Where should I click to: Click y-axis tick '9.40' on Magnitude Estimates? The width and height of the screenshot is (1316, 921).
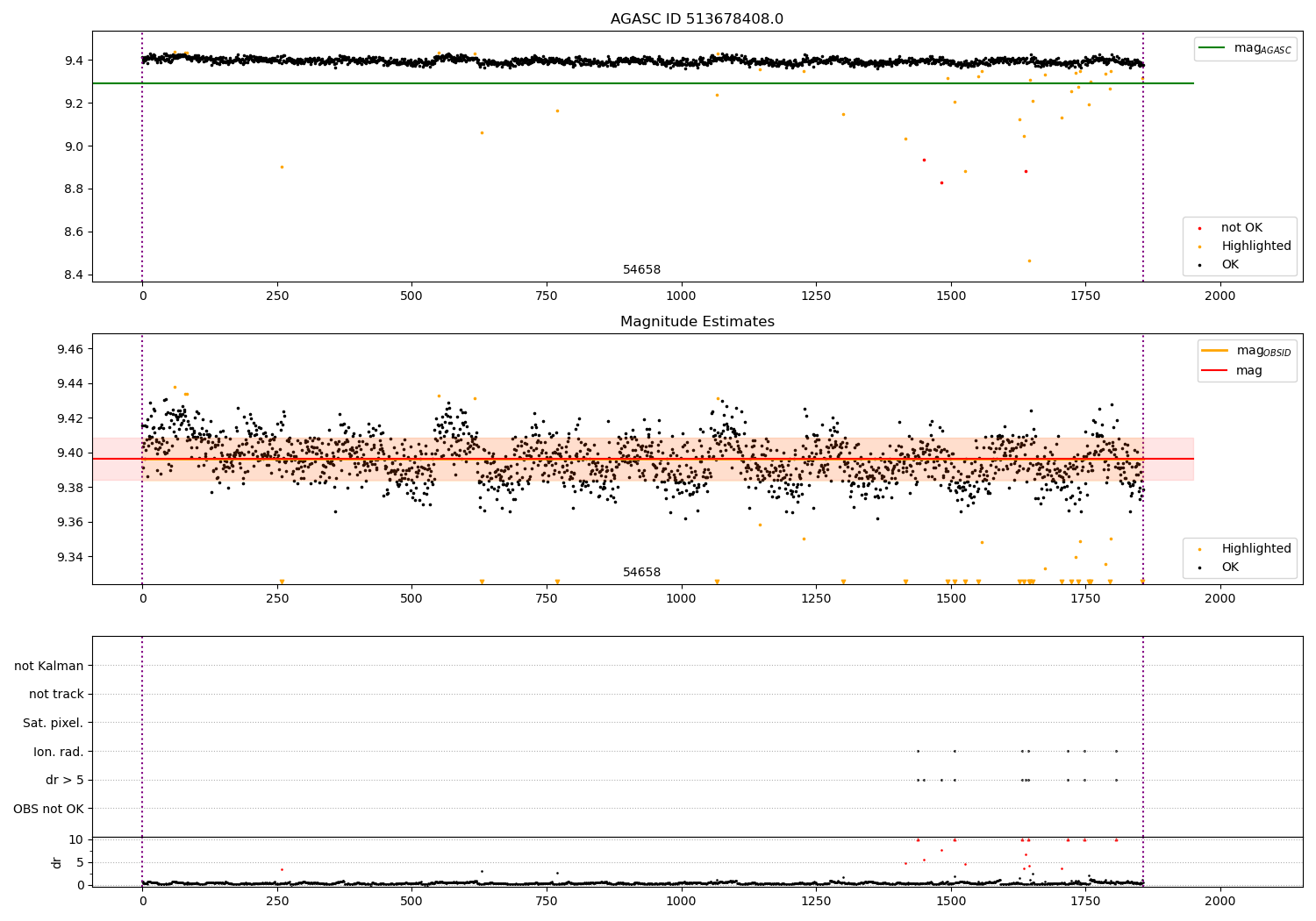click(x=70, y=453)
